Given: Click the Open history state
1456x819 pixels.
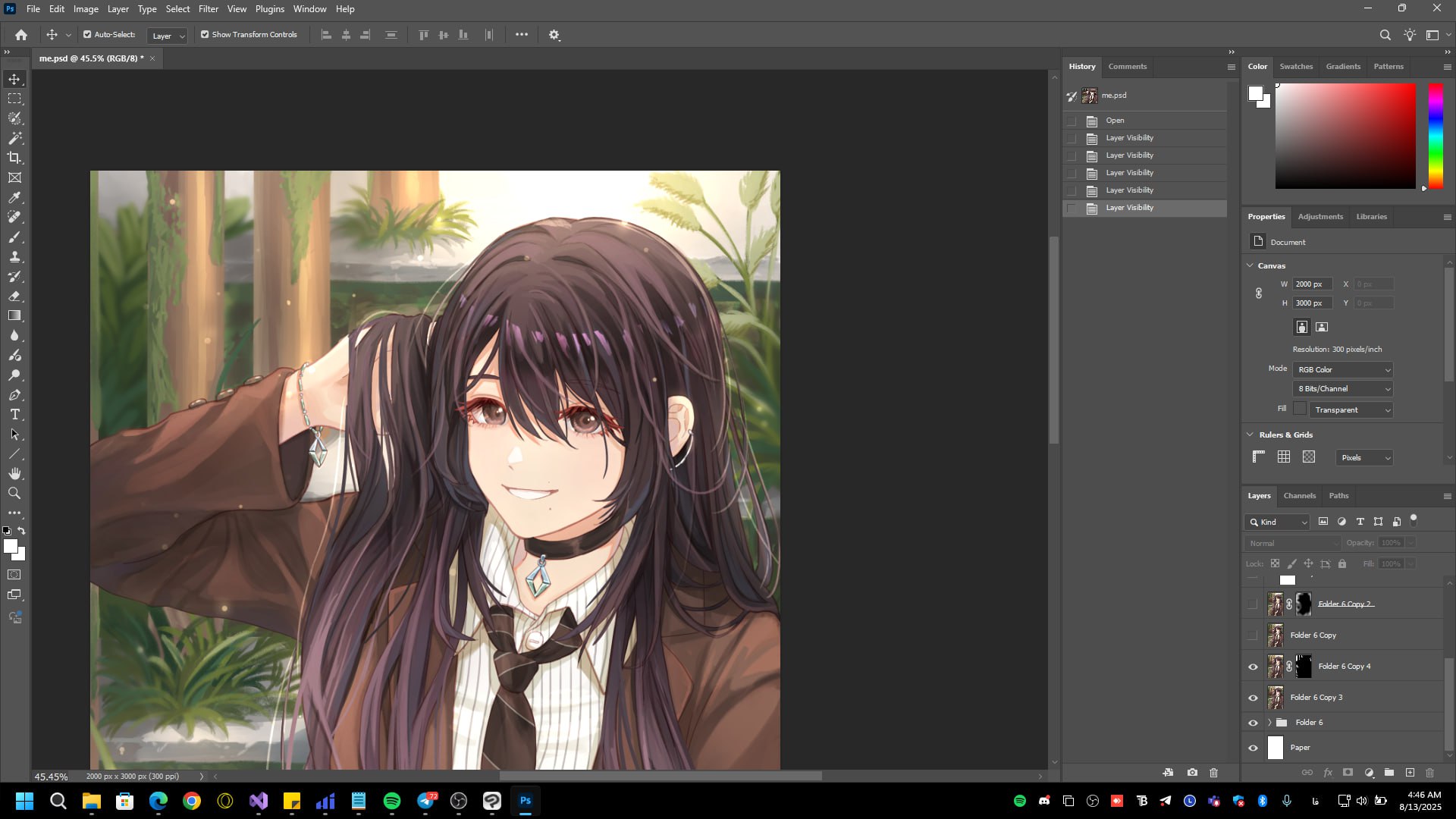Looking at the screenshot, I should coord(1115,121).
